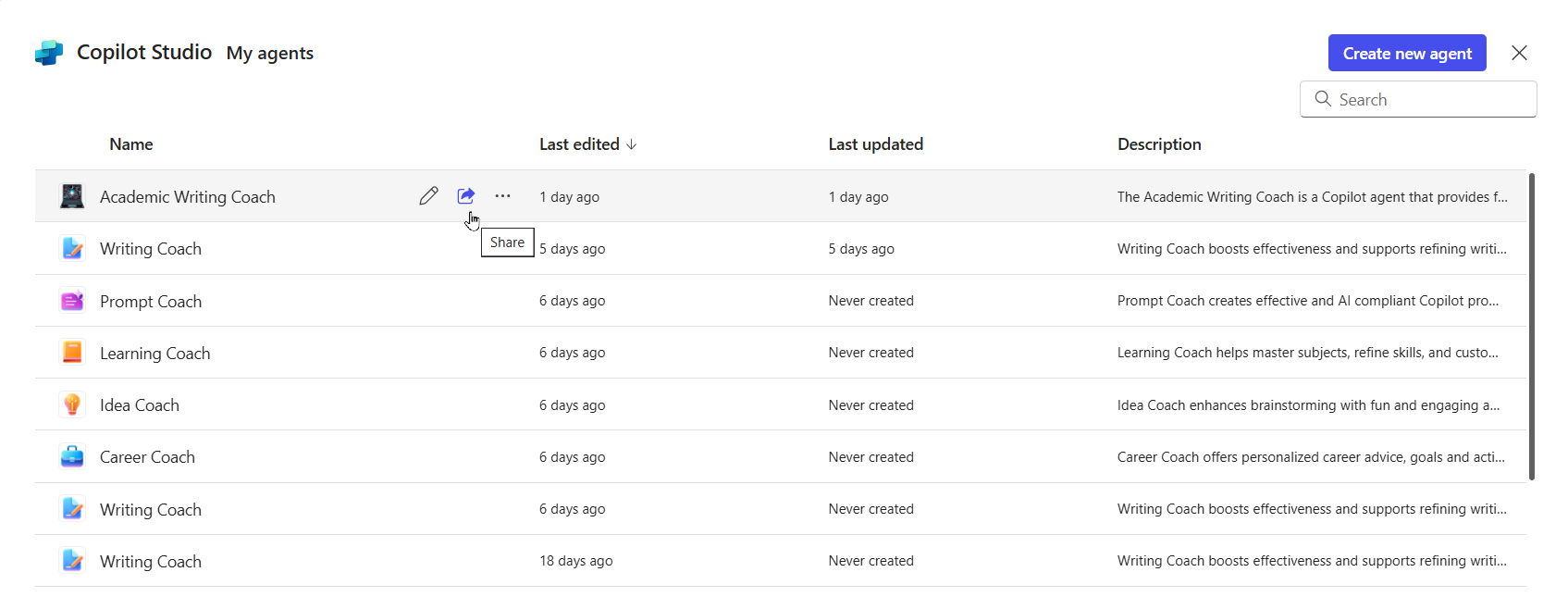The width and height of the screenshot is (1568, 597).
Task: Click the Name column header
Action: [x=131, y=144]
